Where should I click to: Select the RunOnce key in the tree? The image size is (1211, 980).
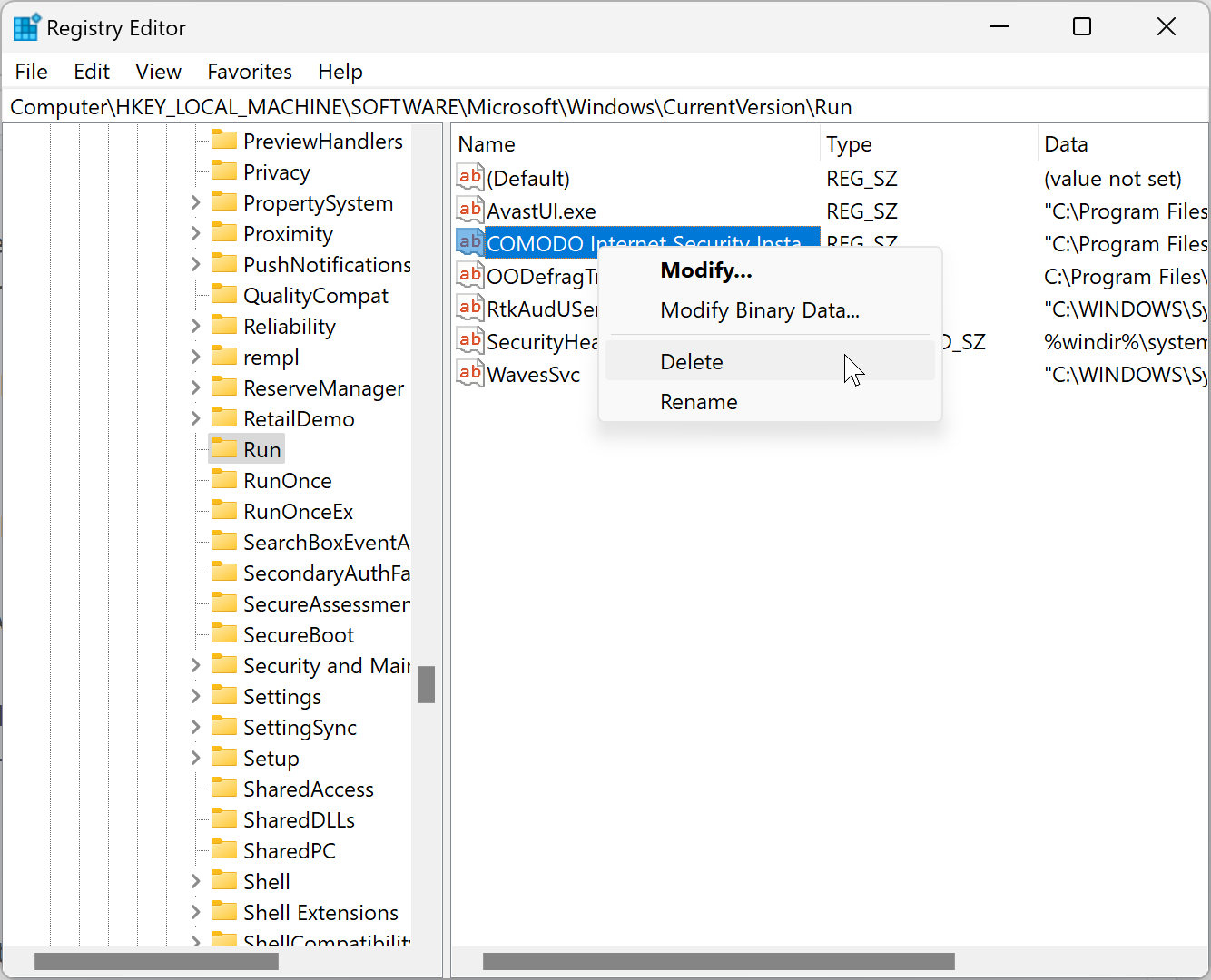pos(288,481)
